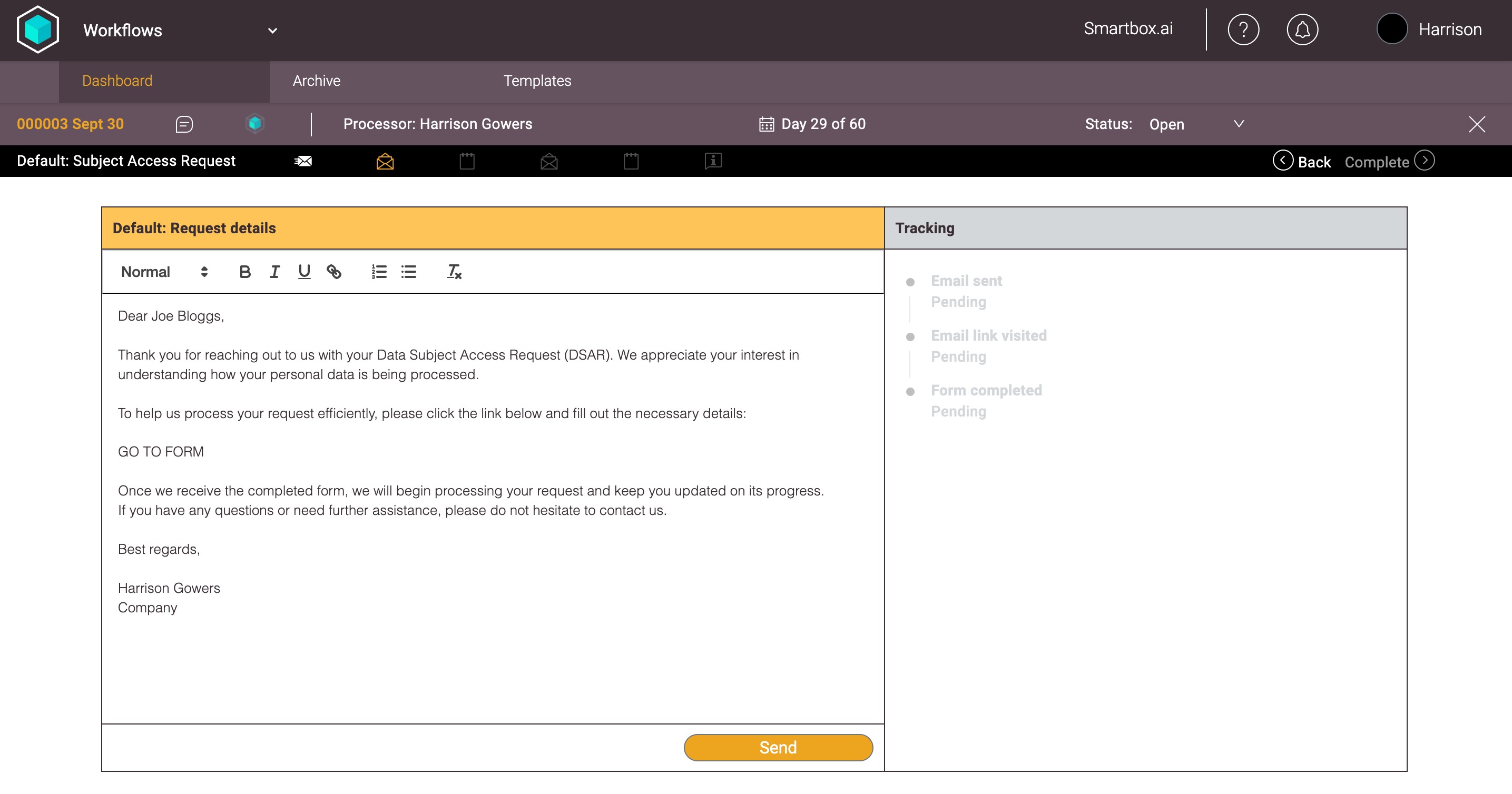The image size is (1512, 794).
Task: Click the Bold formatting icon
Action: point(245,272)
